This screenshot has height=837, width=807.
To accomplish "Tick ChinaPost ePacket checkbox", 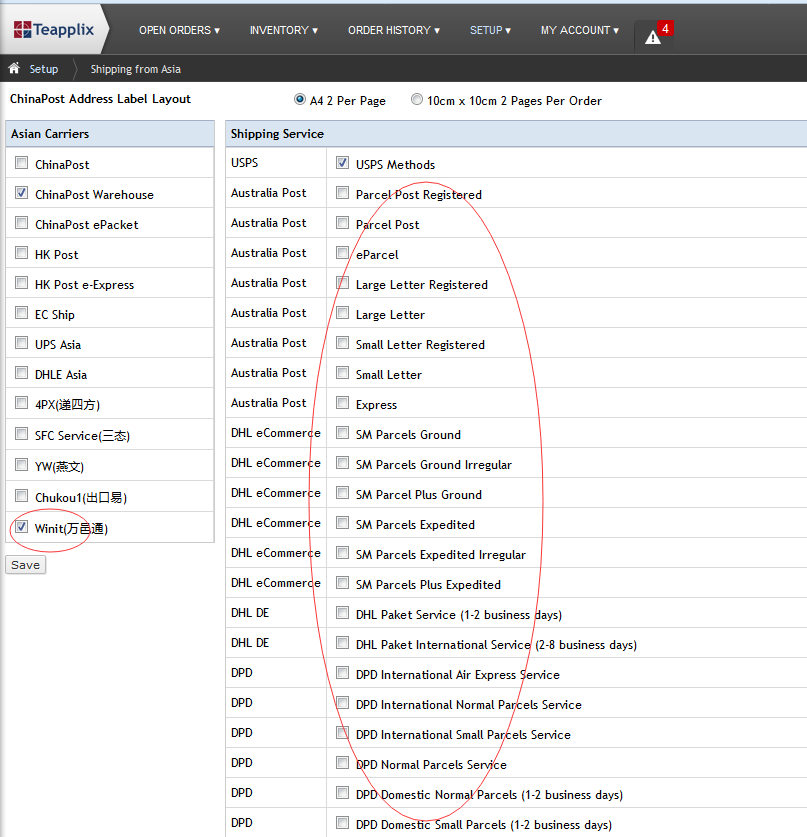I will click(x=21, y=222).
